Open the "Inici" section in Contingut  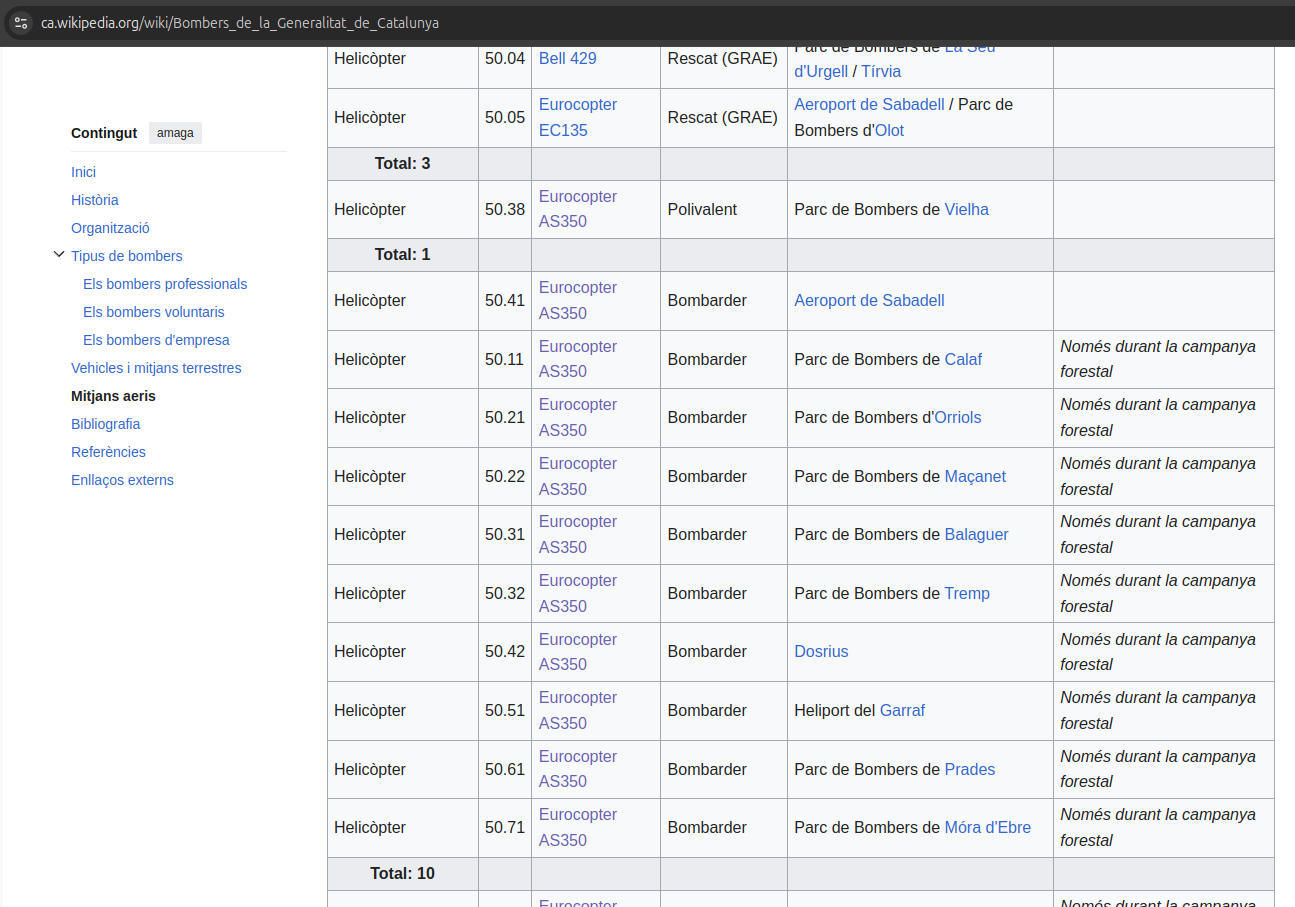point(83,172)
